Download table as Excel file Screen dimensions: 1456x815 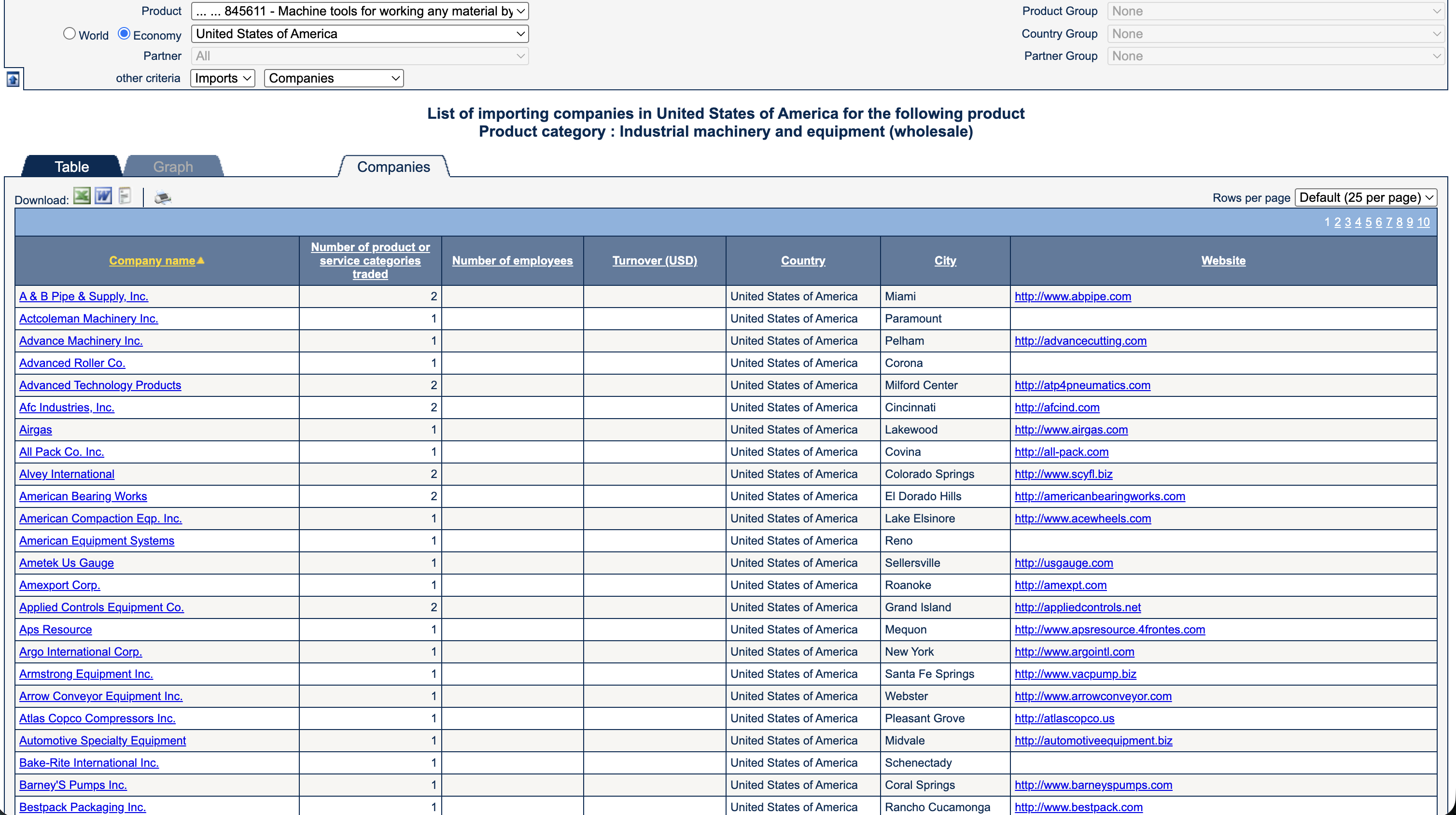point(82,196)
